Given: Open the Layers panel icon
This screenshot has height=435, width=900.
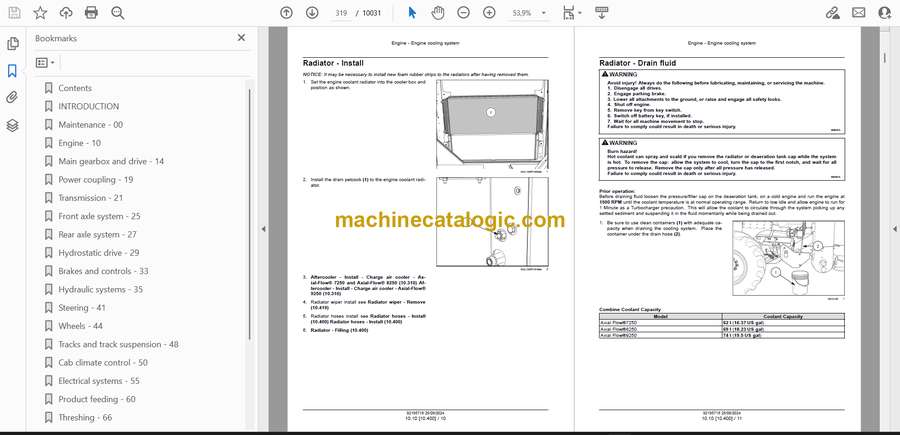Looking at the screenshot, I should pos(13,125).
